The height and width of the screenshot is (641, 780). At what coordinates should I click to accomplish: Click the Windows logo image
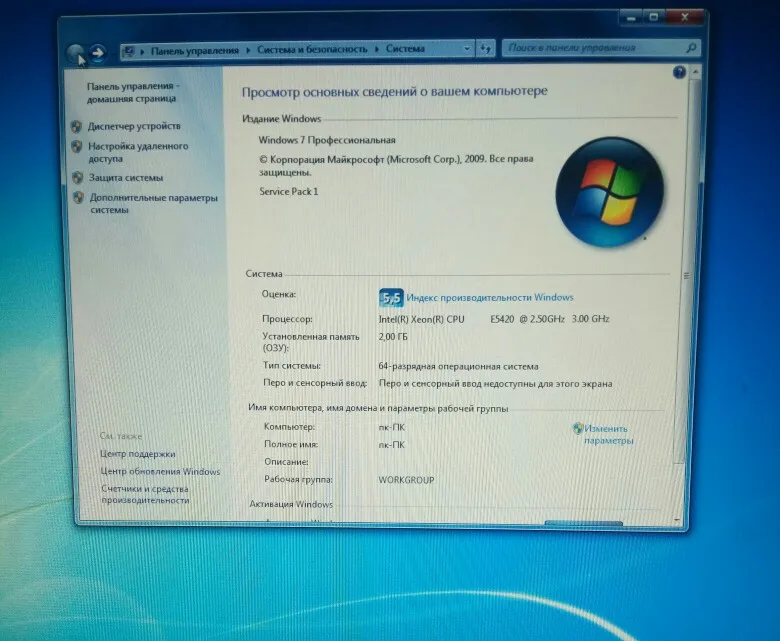pyautogui.click(x=609, y=192)
